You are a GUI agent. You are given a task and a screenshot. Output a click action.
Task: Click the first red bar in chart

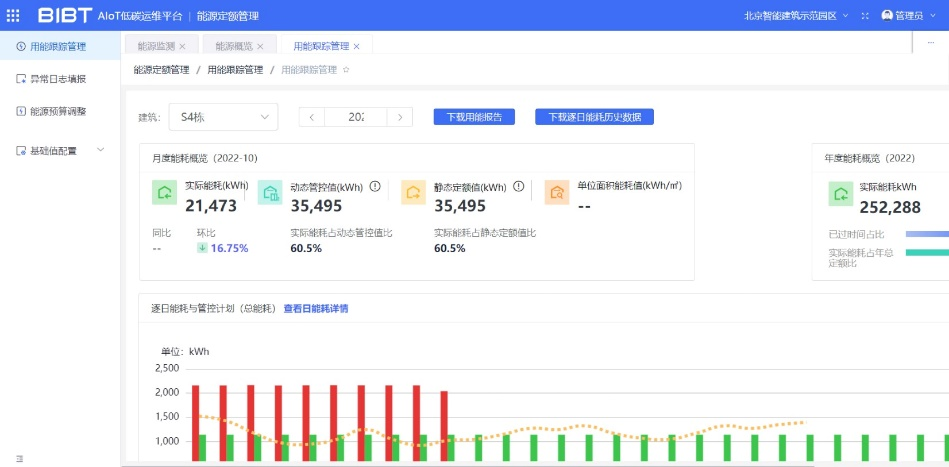195,423
